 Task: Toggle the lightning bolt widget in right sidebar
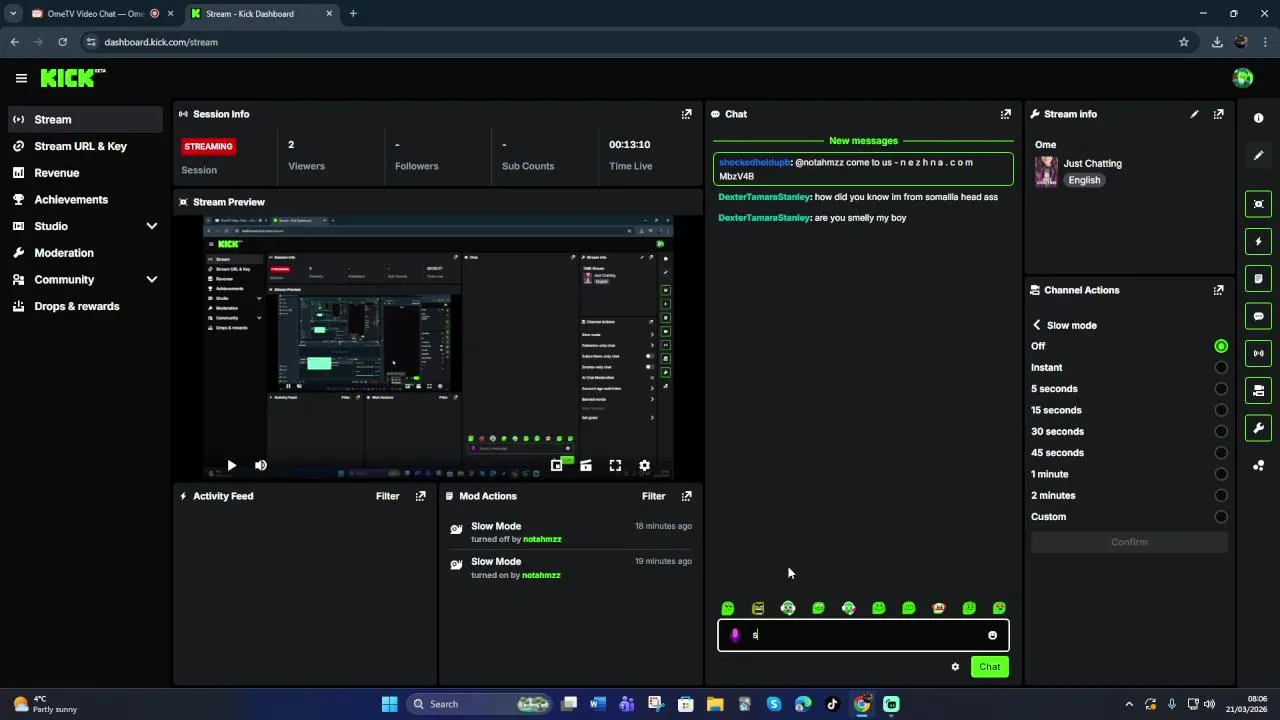coord(1259,241)
